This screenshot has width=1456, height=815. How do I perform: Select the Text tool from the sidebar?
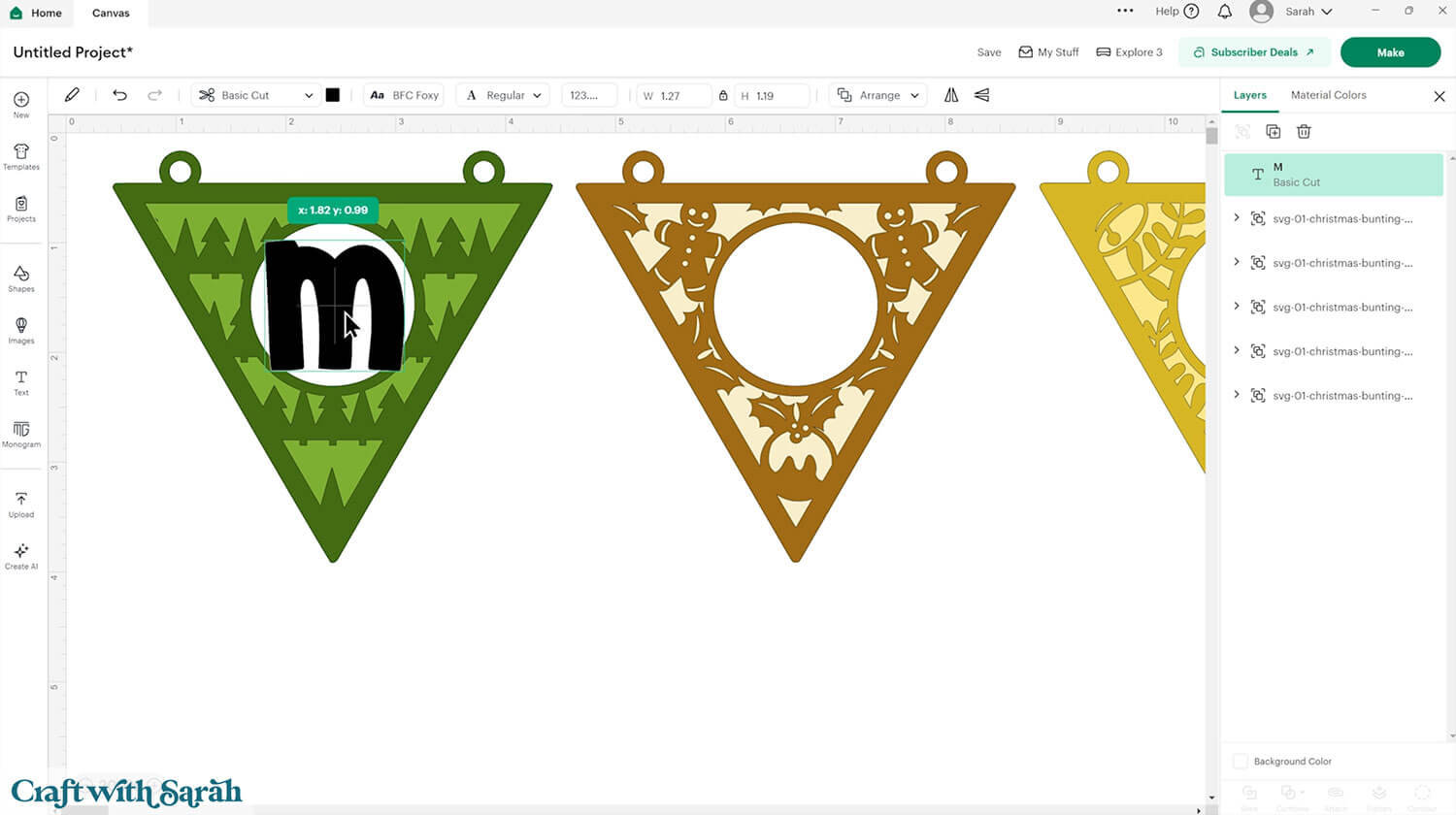tap(20, 382)
